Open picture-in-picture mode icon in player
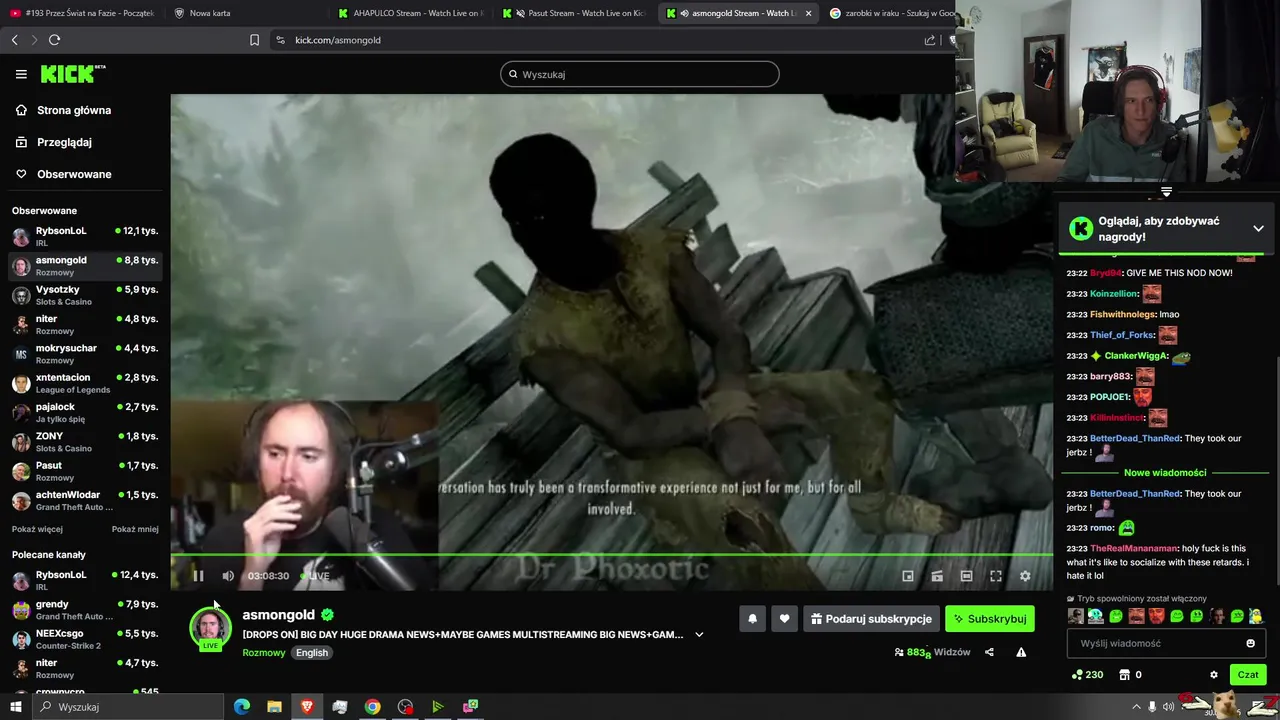The height and width of the screenshot is (720, 1280). (x=908, y=576)
